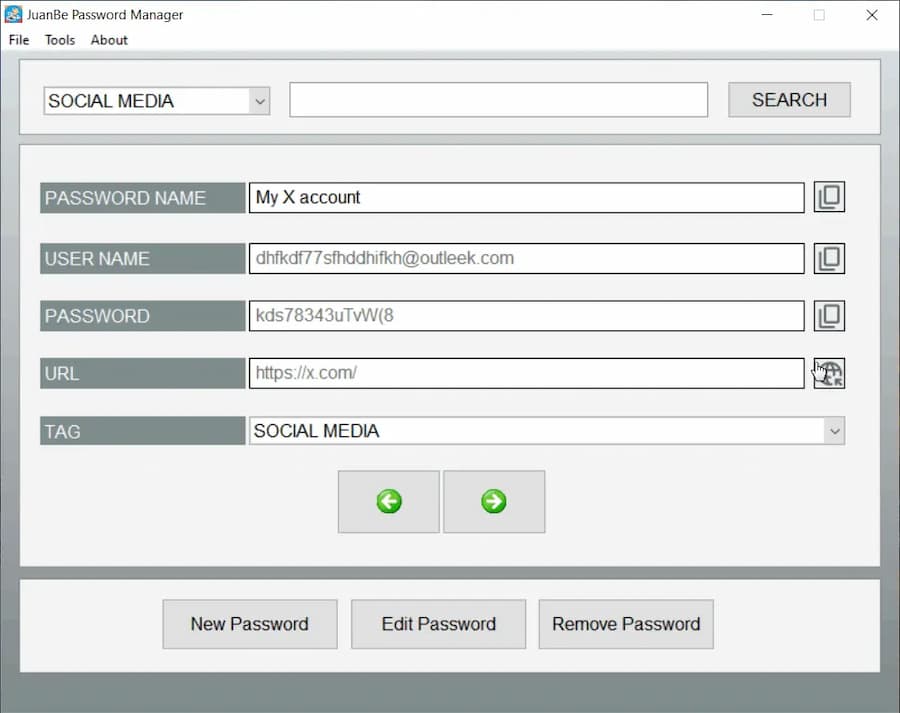900x713 pixels.
Task: Click the JuanBe Password Manager app icon
Action: pyautogui.click(x=13, y=14)
